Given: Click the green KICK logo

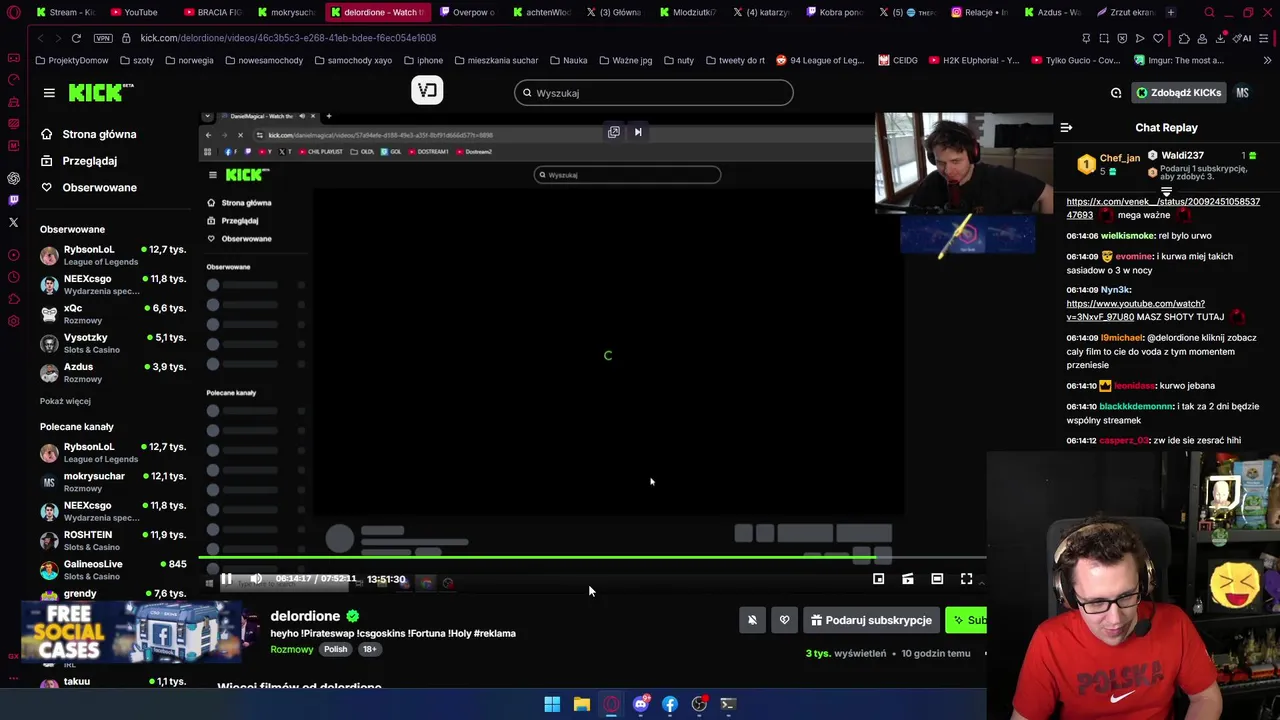Looking at the screenshot, I should [101, 93].
